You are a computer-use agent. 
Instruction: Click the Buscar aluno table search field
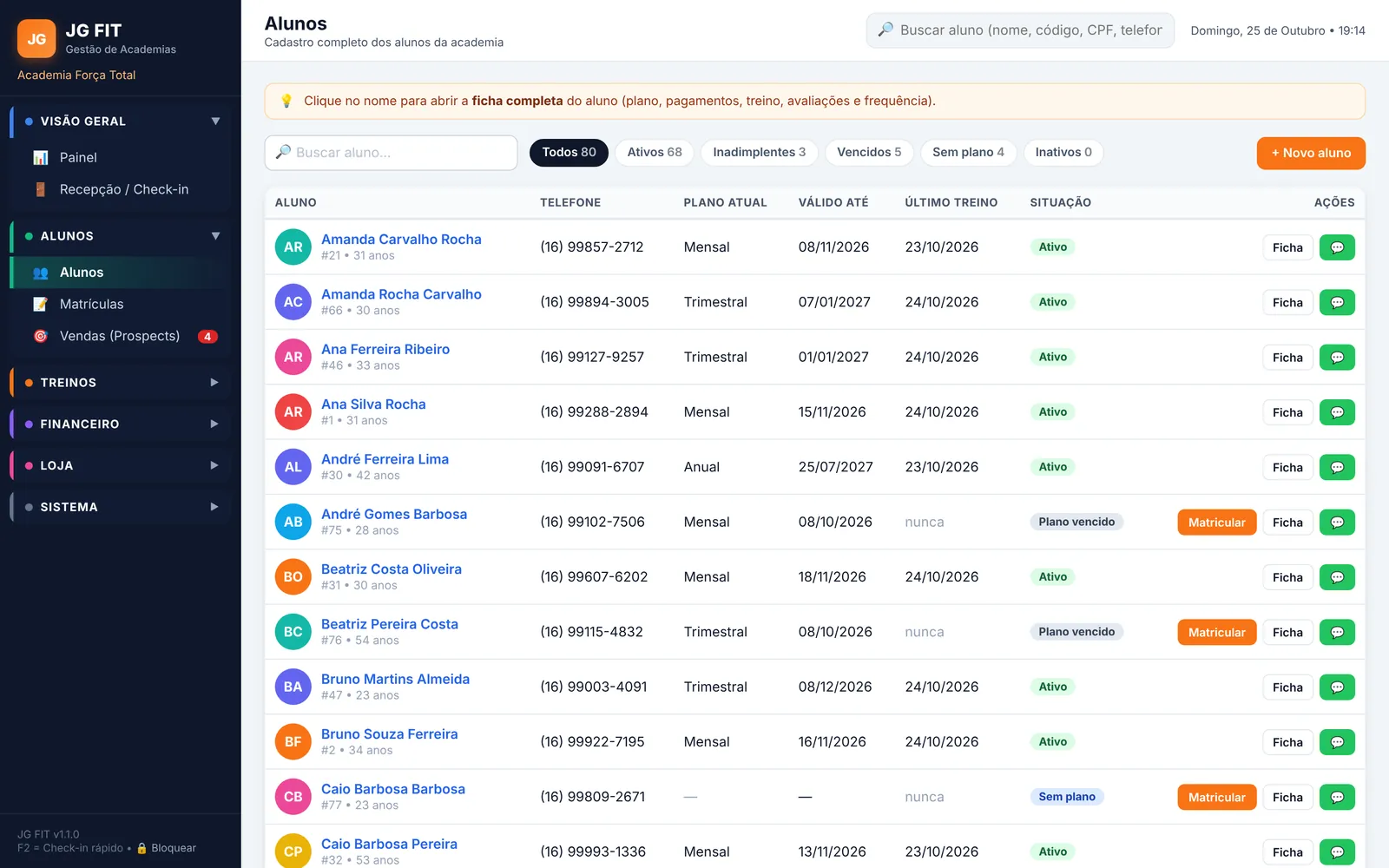[392, 153]
